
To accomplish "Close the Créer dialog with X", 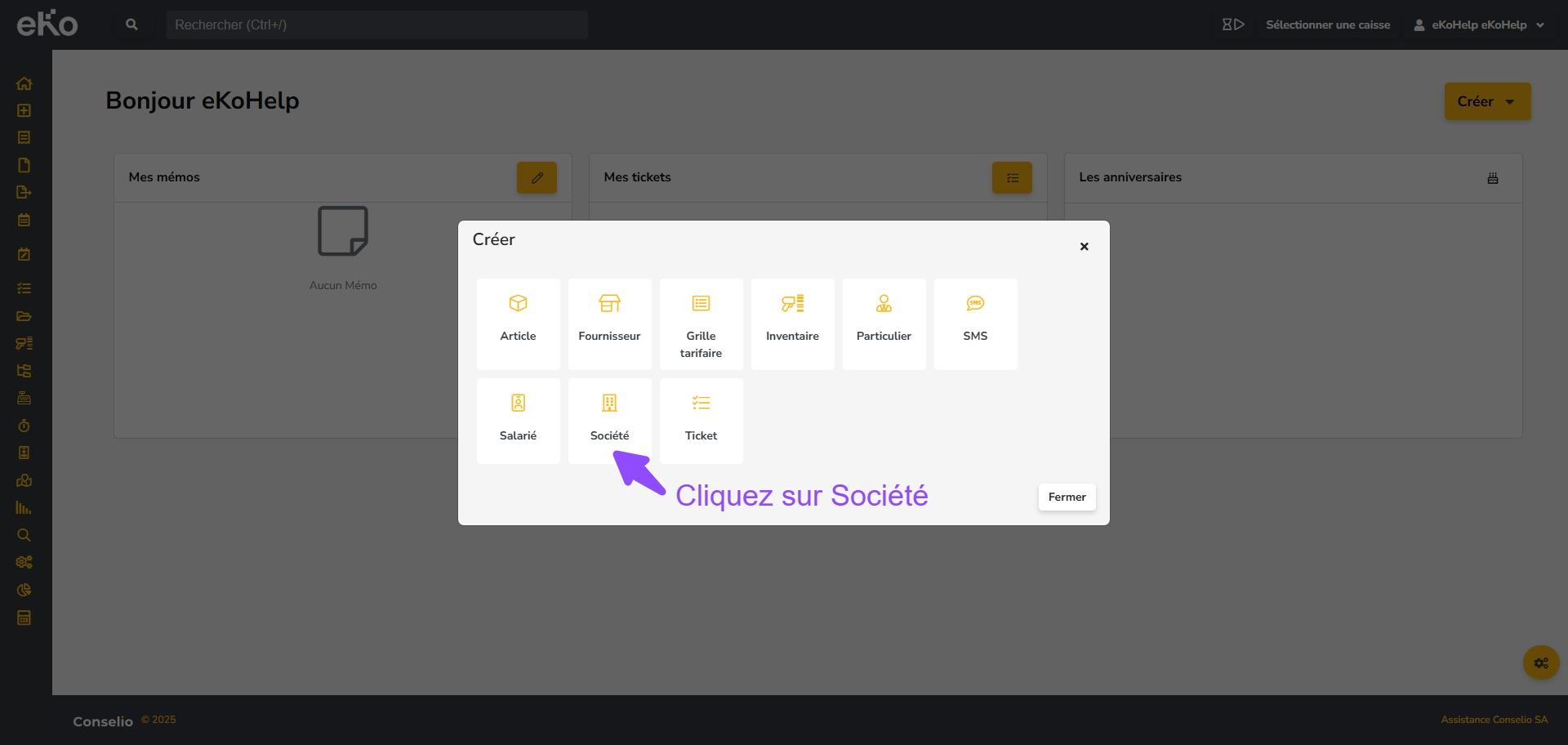I will pyautogui.click(x=1084, y=247).
